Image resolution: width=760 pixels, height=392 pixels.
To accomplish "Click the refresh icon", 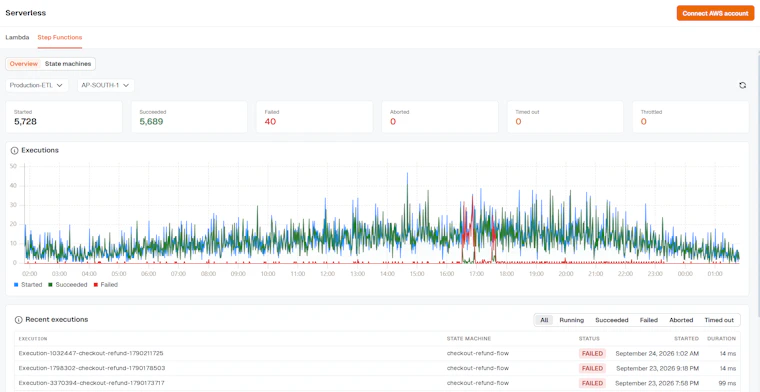I will click(742, 85).
